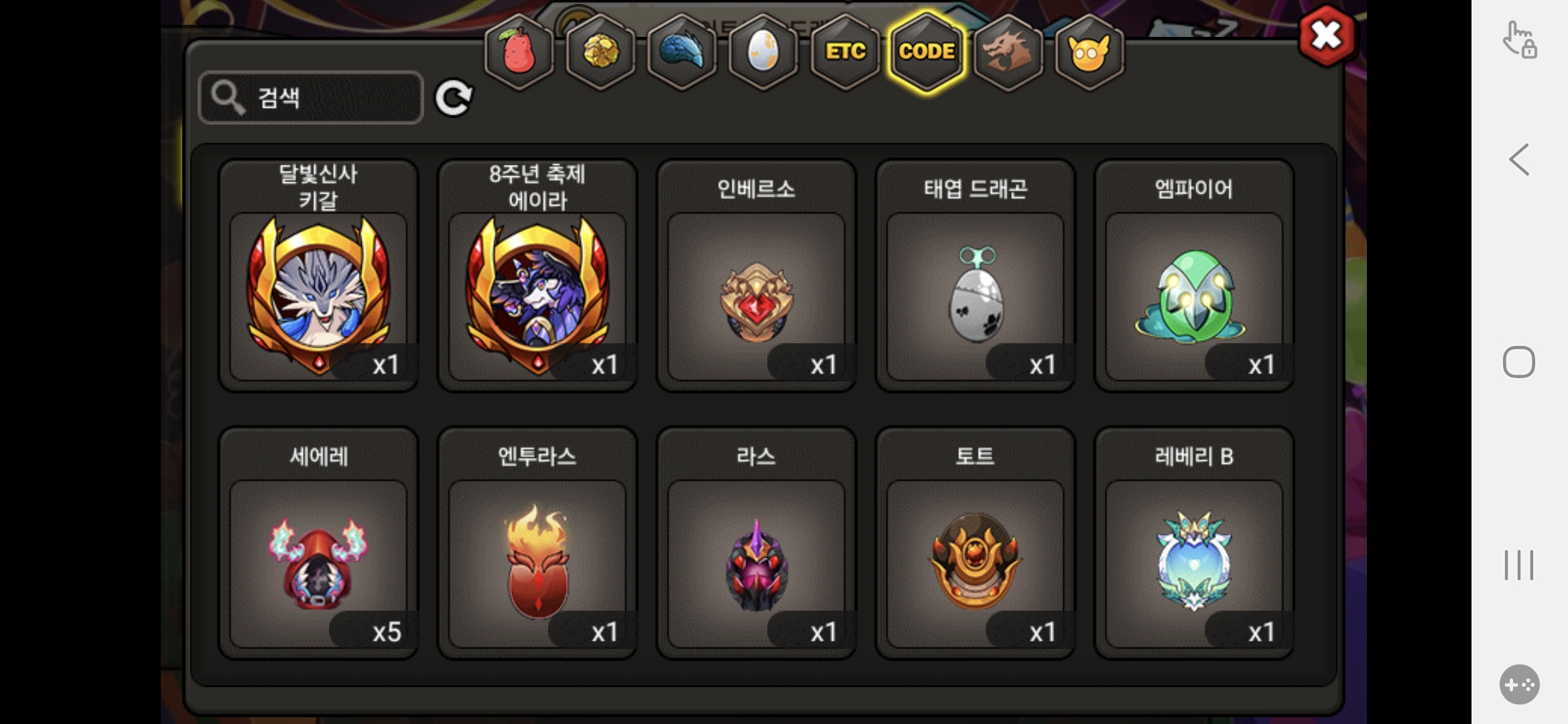Viewport: 1568px width, 724px height.
Task: Open the gamepad tools floating button
Action: click(1519, 684)
